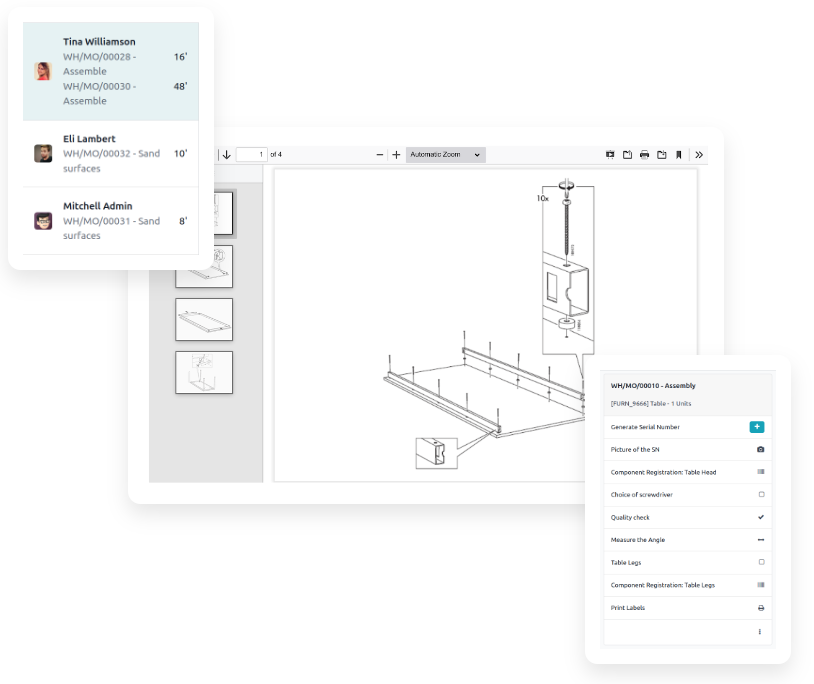Go to the next page using the down arrow
This screenshot has height=684, width=814.
tap(227, 155)
